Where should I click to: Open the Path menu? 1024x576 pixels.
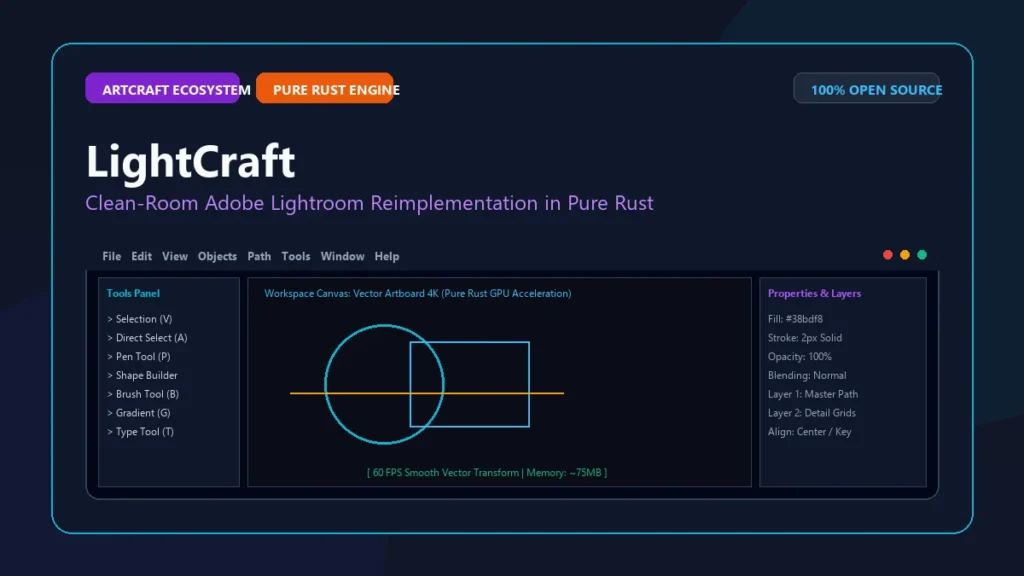259,256
